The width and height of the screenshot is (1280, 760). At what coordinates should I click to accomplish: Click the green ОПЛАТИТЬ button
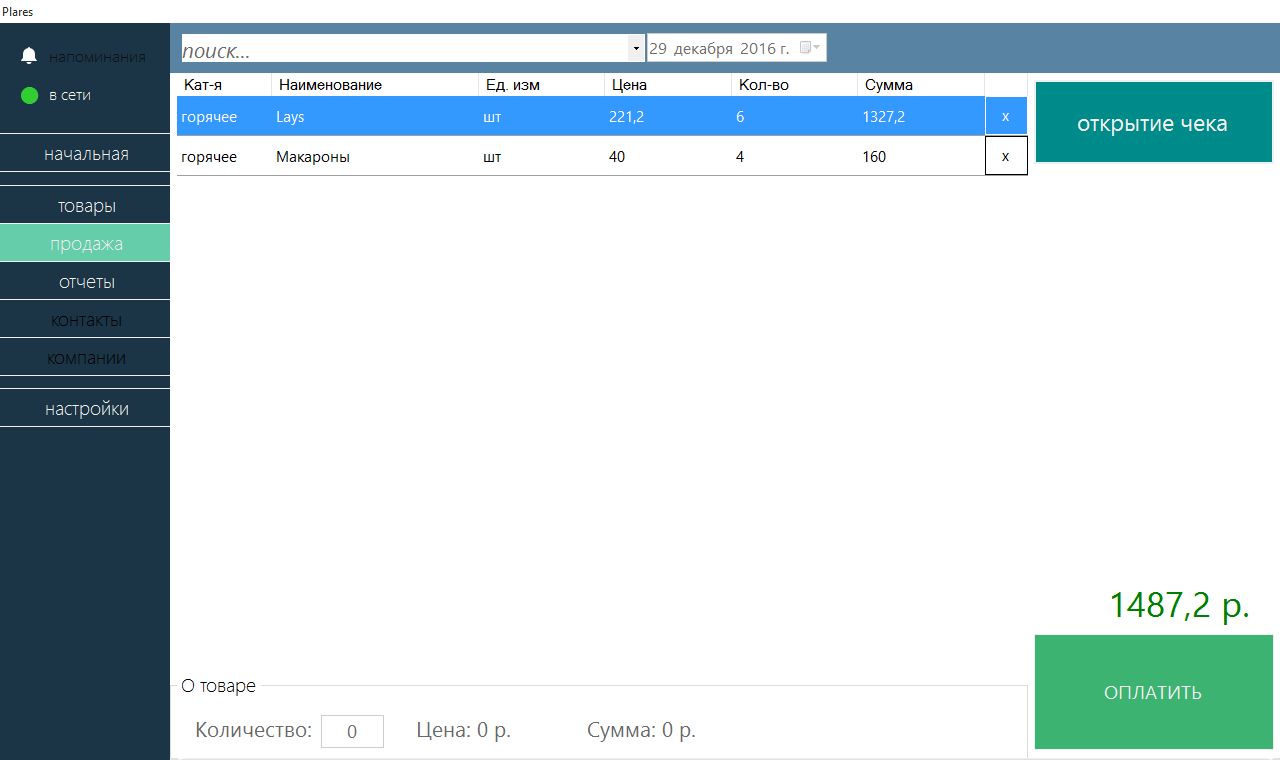coord(1153,692)
